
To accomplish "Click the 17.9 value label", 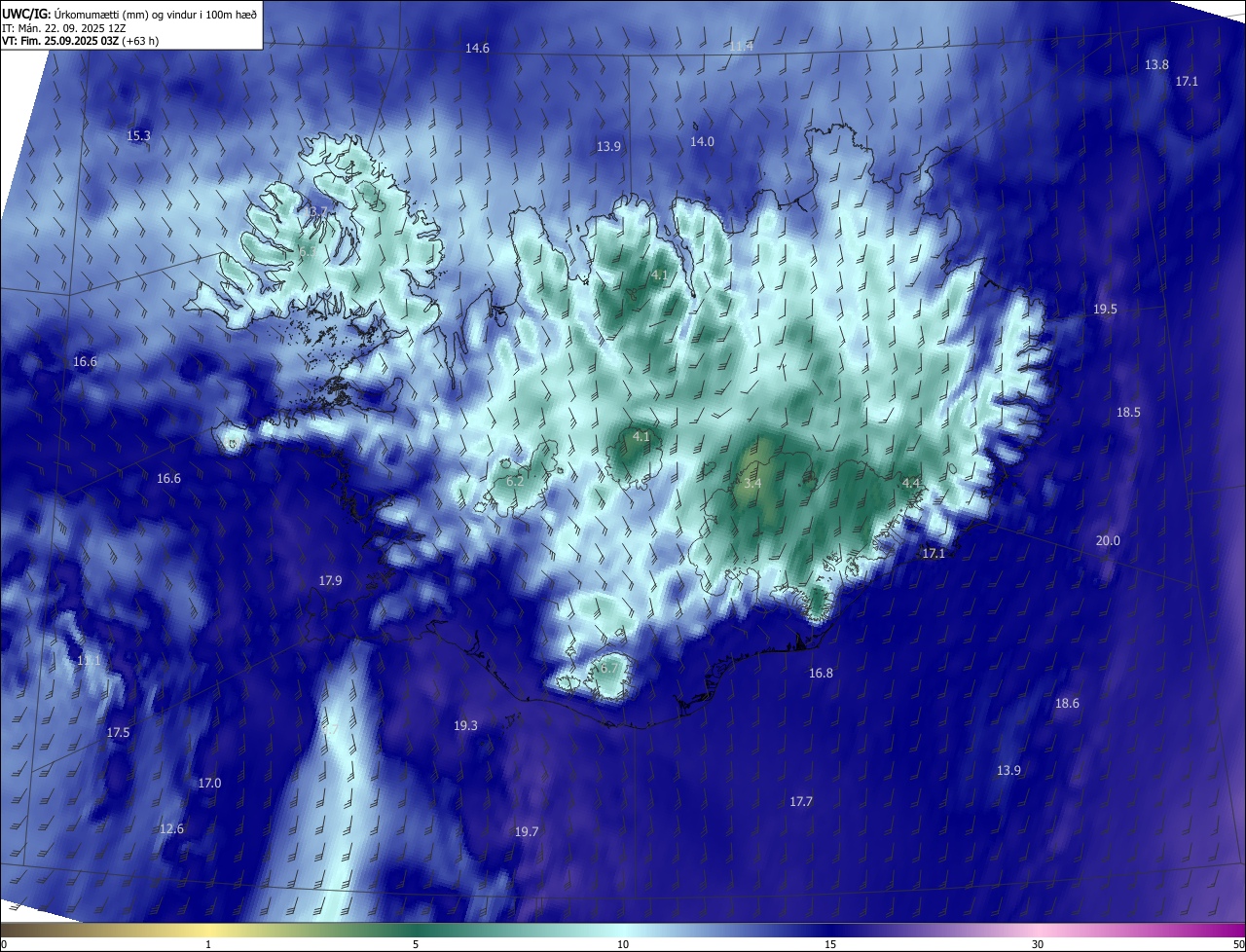I will pyautogui.click(x=330, y=580).
